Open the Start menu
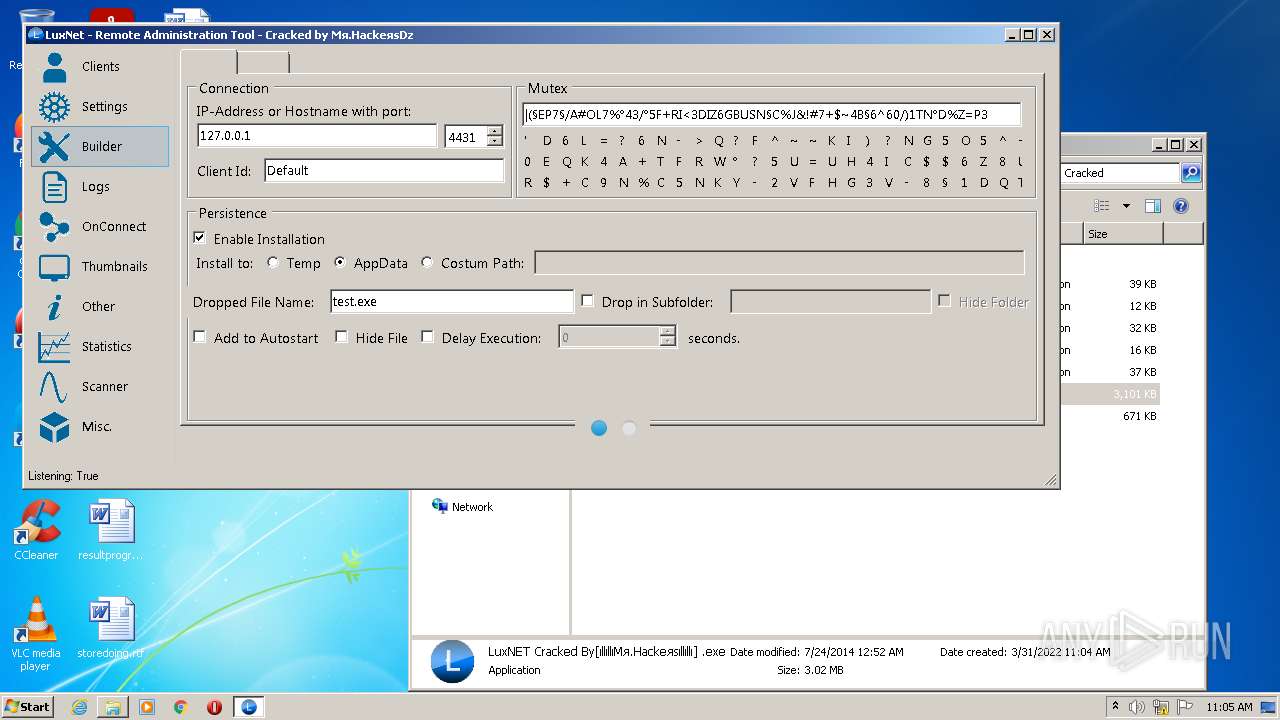 click(x=28, y=707)
